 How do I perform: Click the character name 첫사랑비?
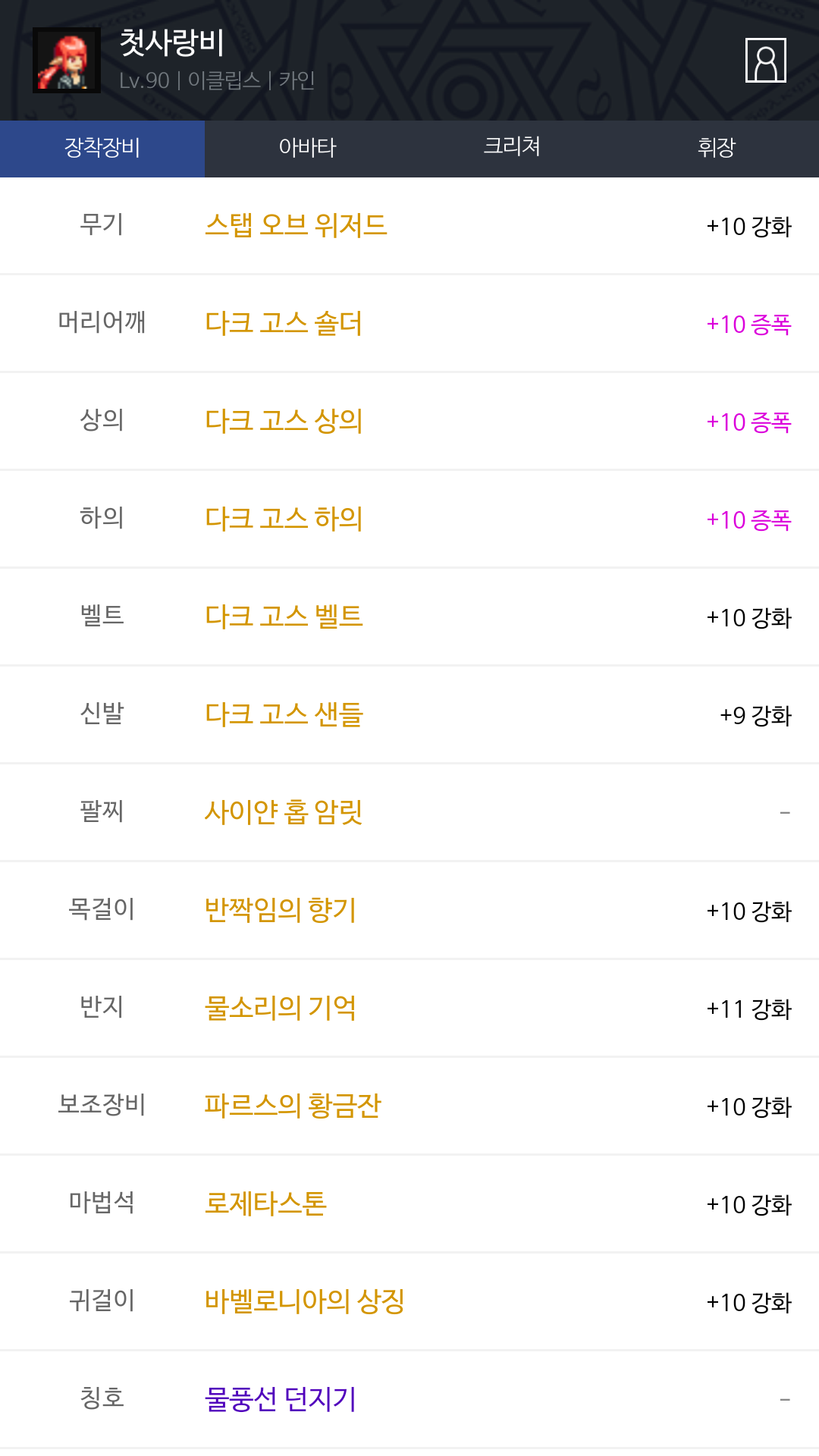pyautogui.click(x=172, y=42)
